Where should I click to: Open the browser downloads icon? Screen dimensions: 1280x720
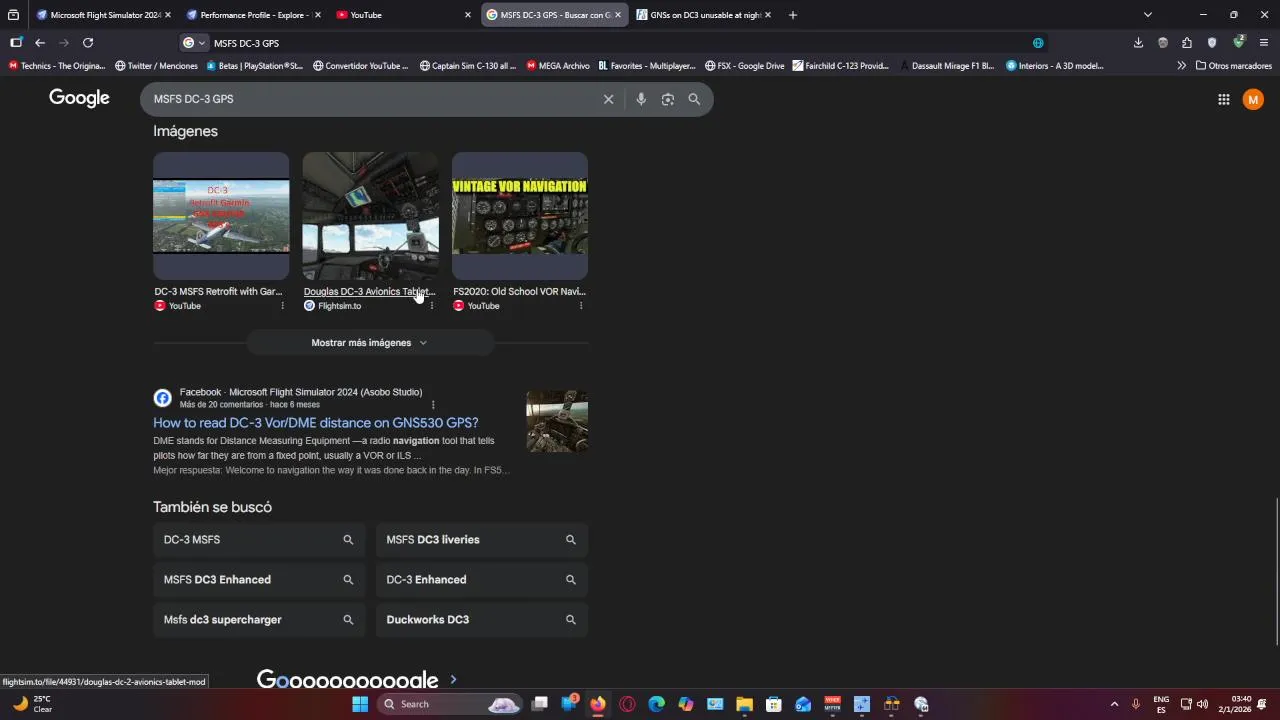pos(1138,43)
